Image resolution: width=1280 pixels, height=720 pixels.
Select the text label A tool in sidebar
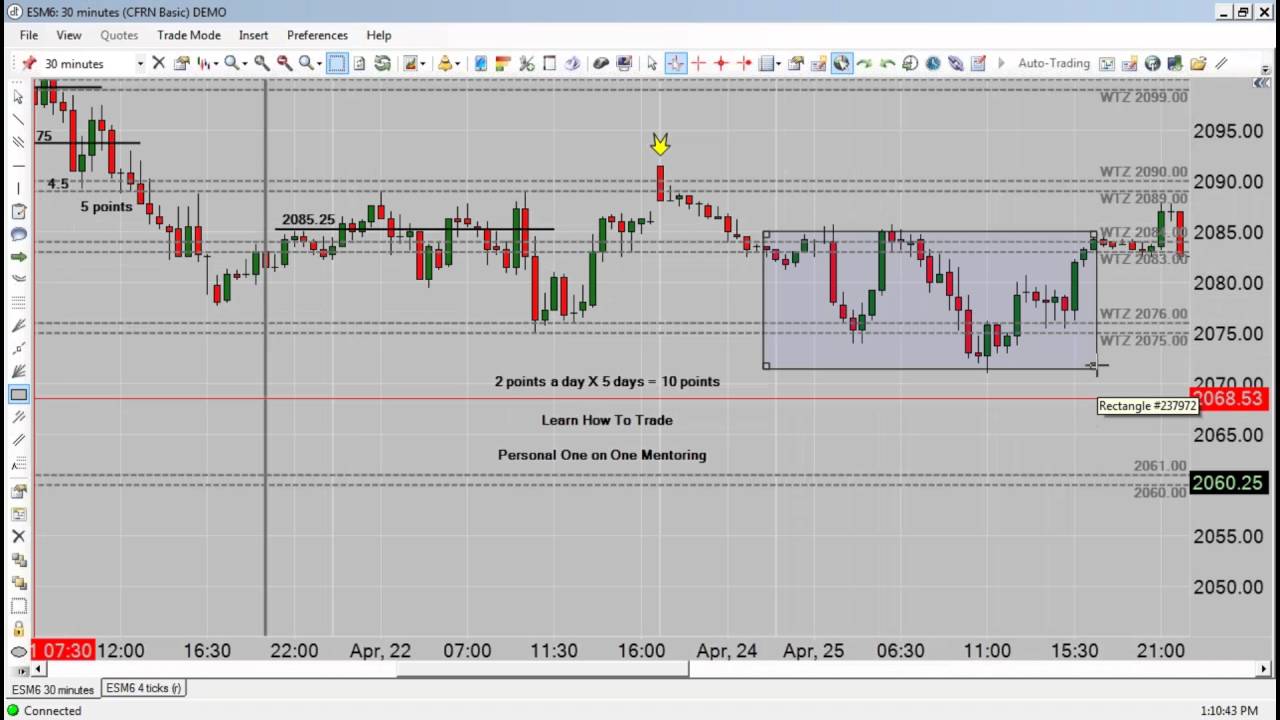coord(18,464)
